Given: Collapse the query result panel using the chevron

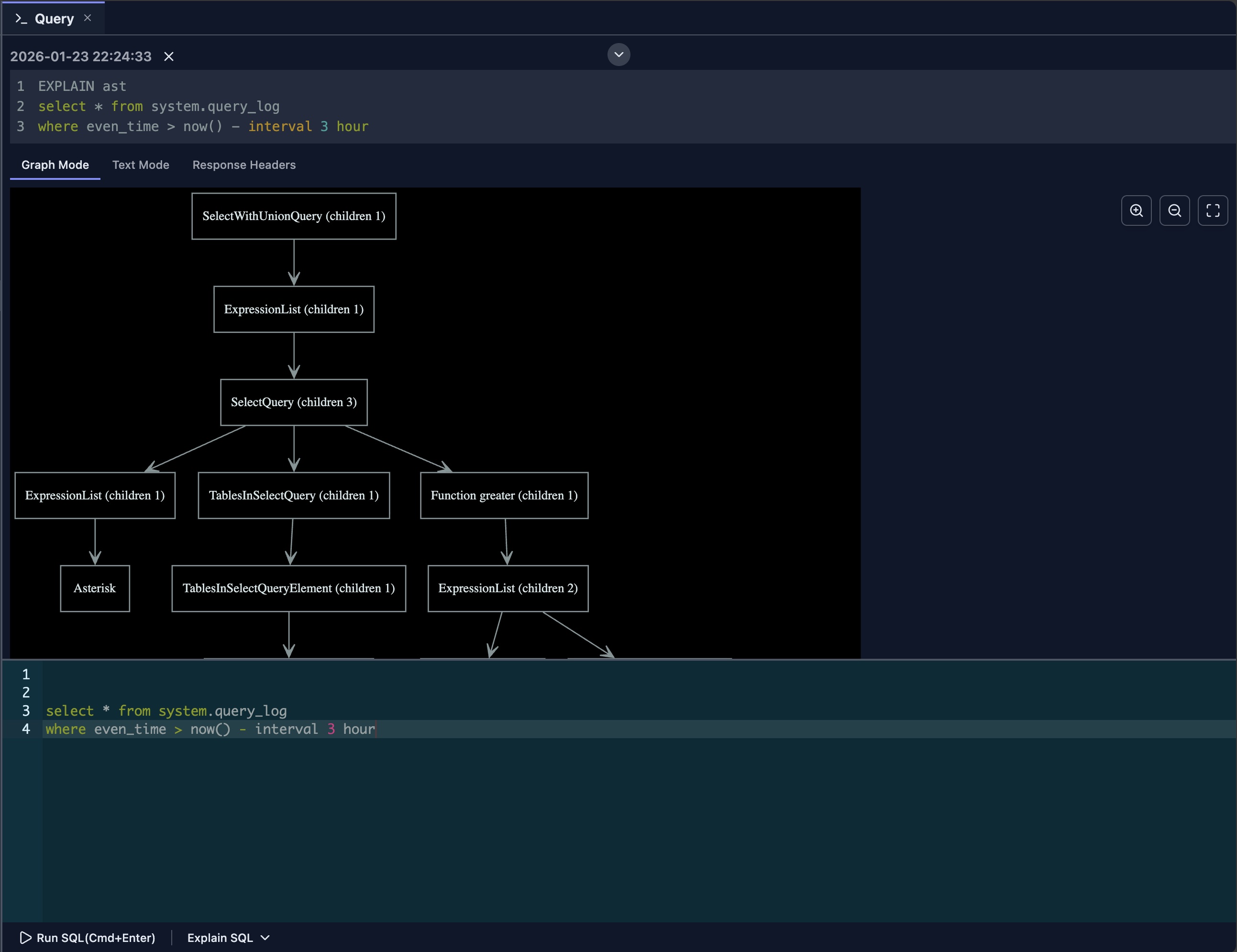Looking at the screenshot, I should [618, 55].
